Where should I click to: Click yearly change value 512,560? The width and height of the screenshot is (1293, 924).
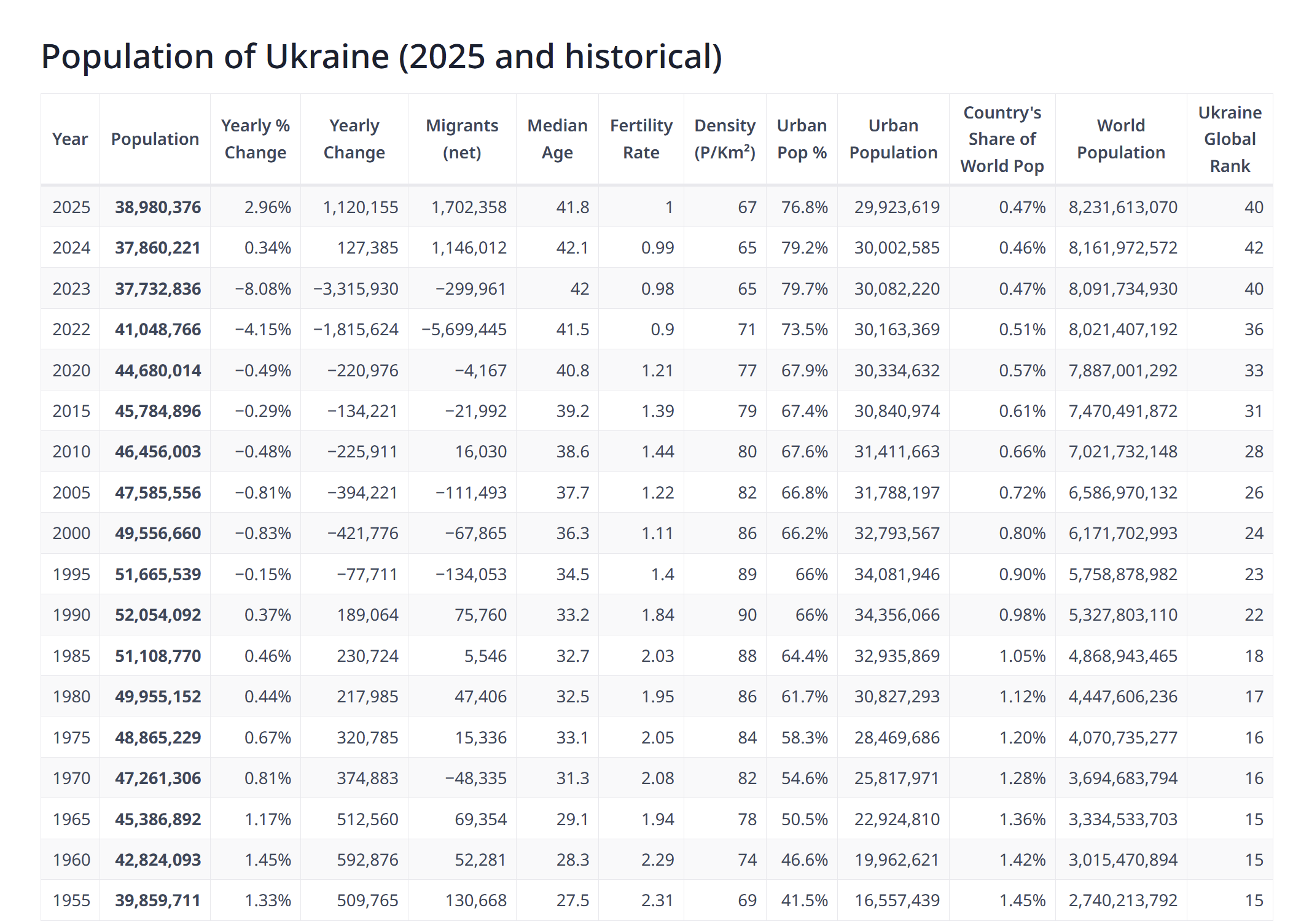(367, 820)
